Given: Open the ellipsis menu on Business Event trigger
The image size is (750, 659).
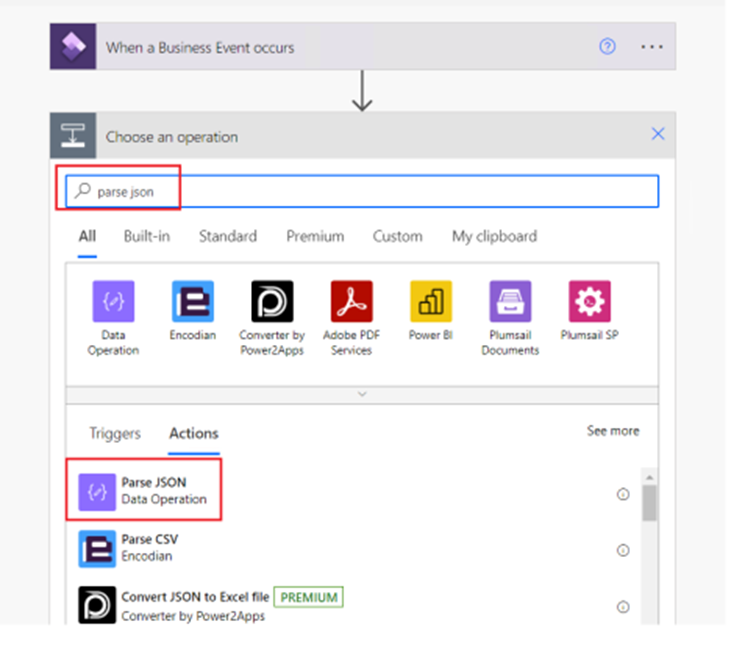Looking at the screenshot, I should (x=652, y=47).
